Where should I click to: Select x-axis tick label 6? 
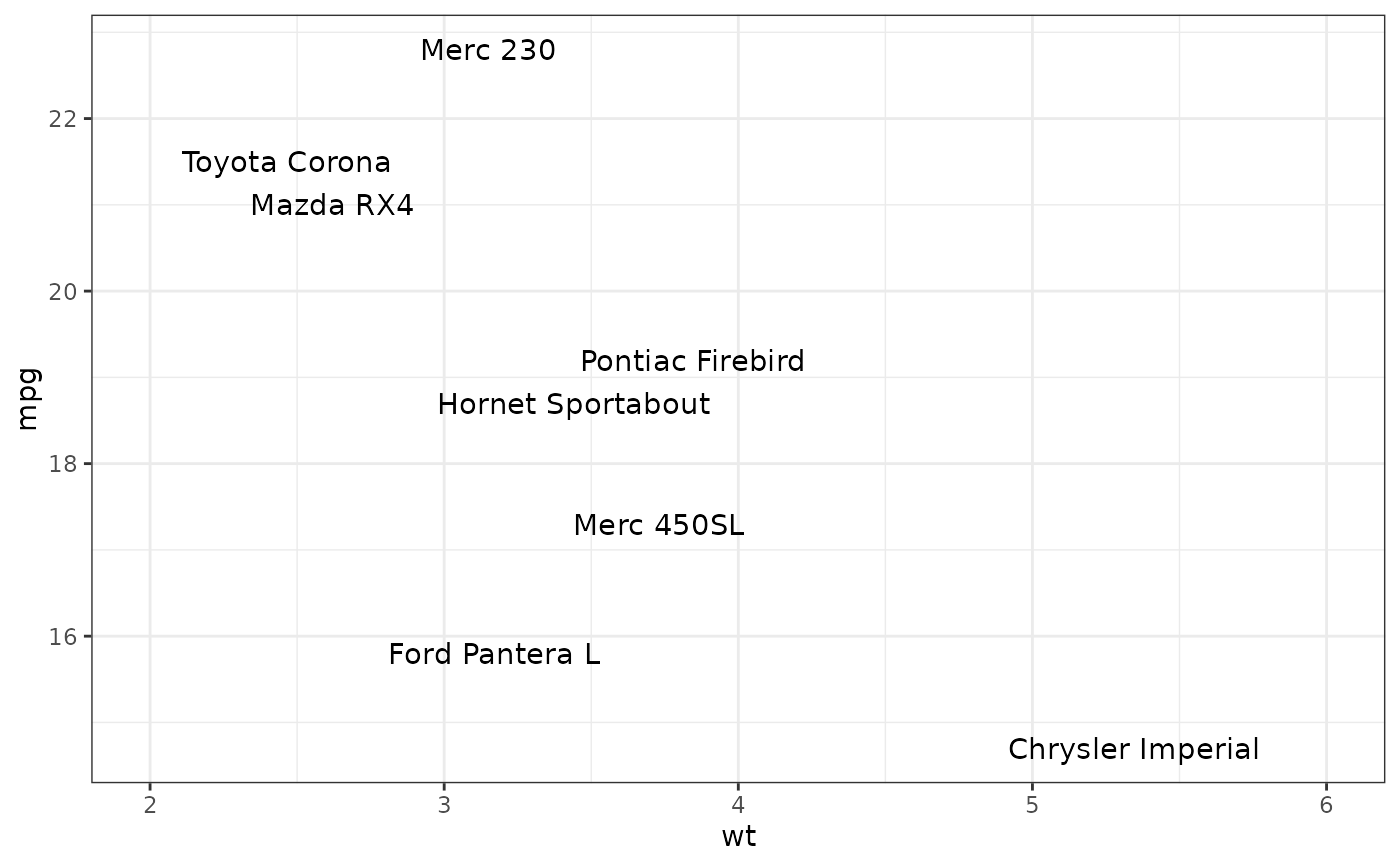click(1326, 804)
